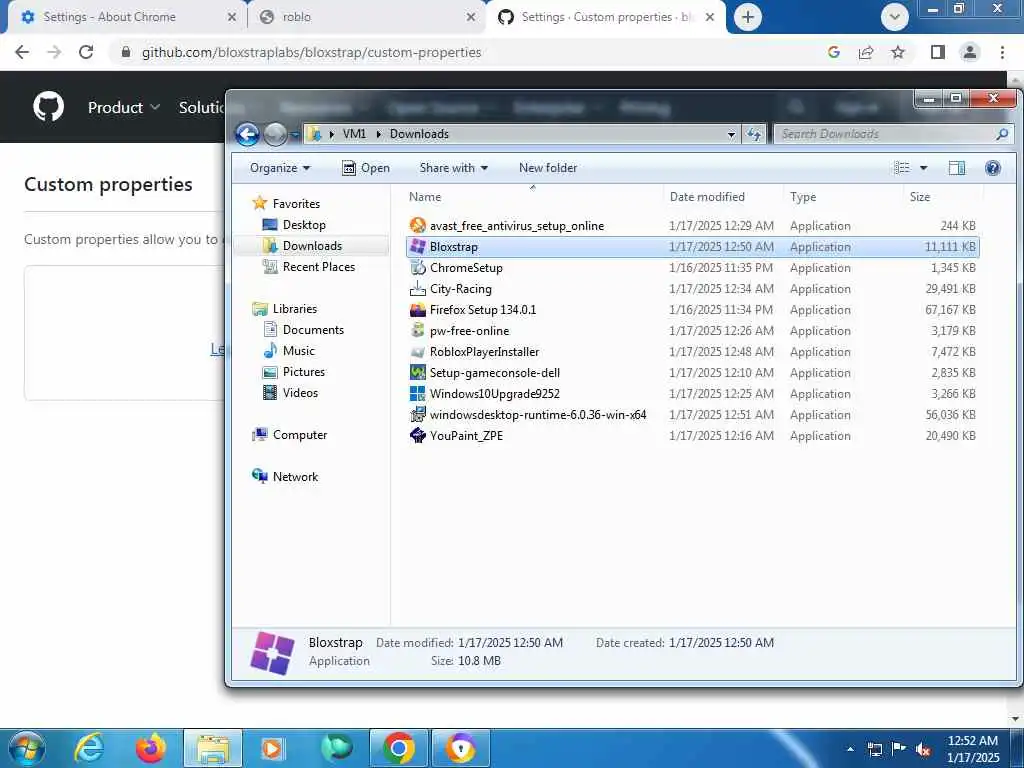Click the VM1 breadcrumb arrow in address bar
Screen dimensions: 1024x768
pyautogui.click(x=377, y=134)
